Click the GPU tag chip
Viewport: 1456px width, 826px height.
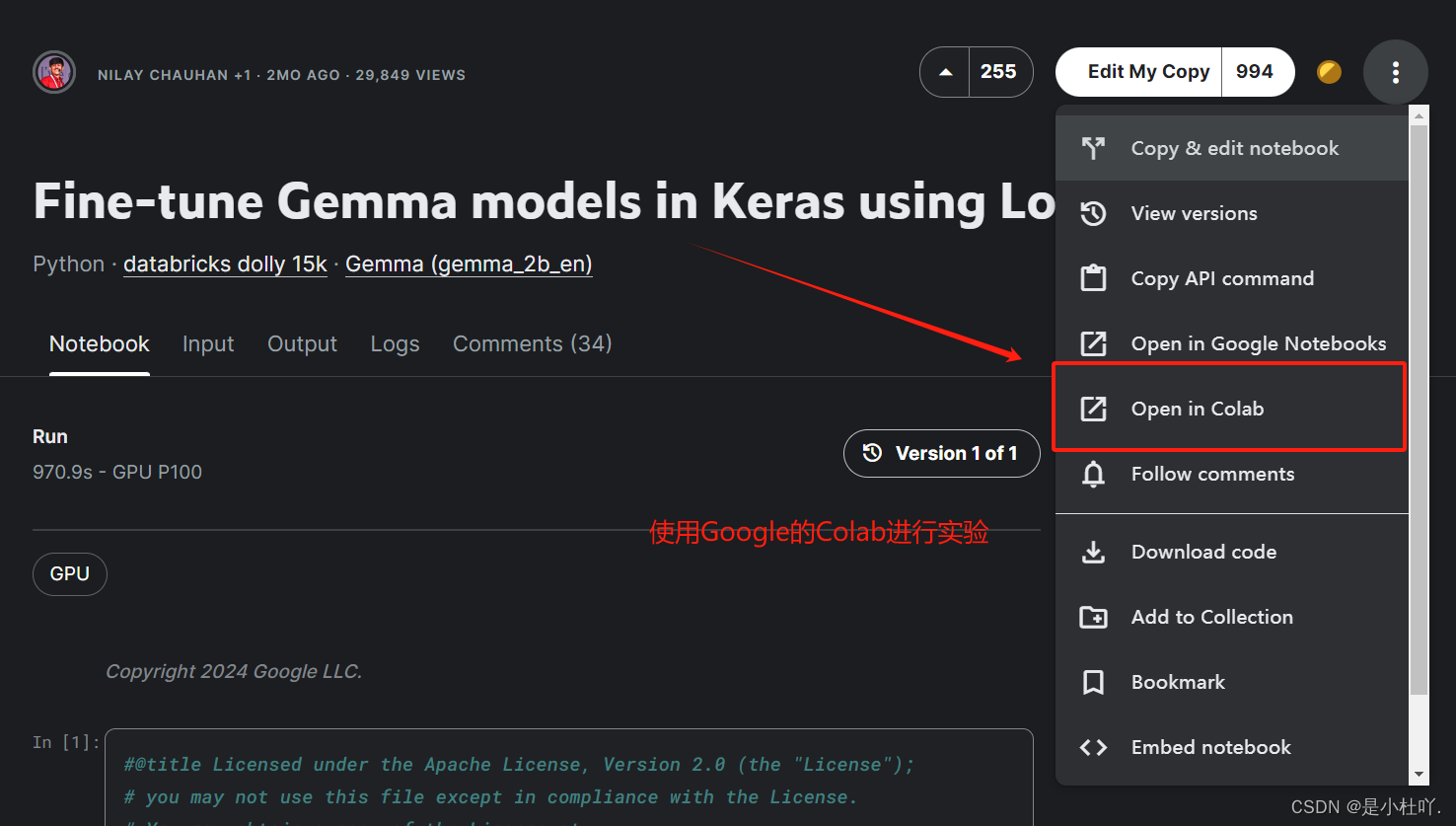click(70, 574)
